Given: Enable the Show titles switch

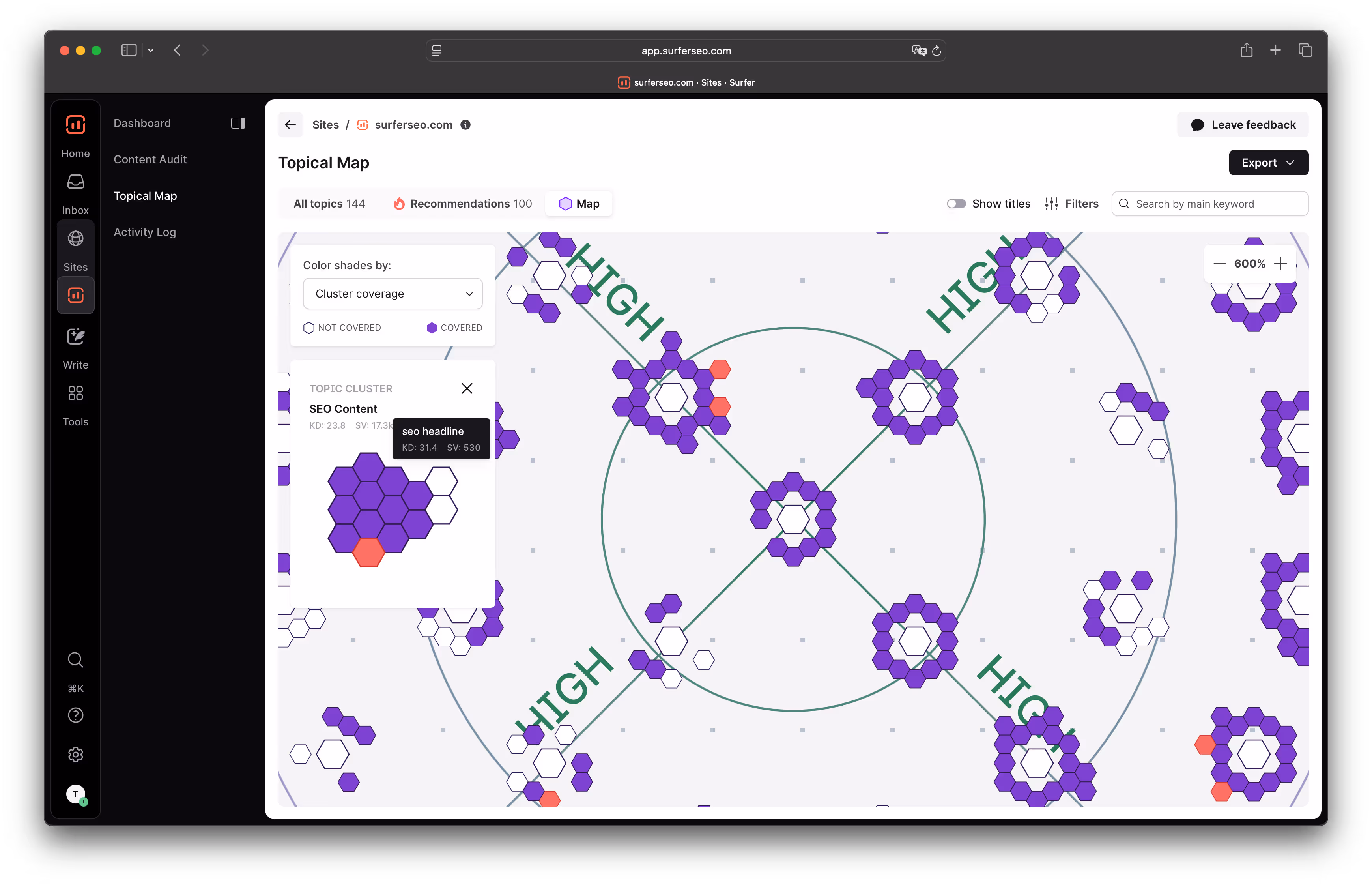Looking at the screenshot, I should 956,204.
